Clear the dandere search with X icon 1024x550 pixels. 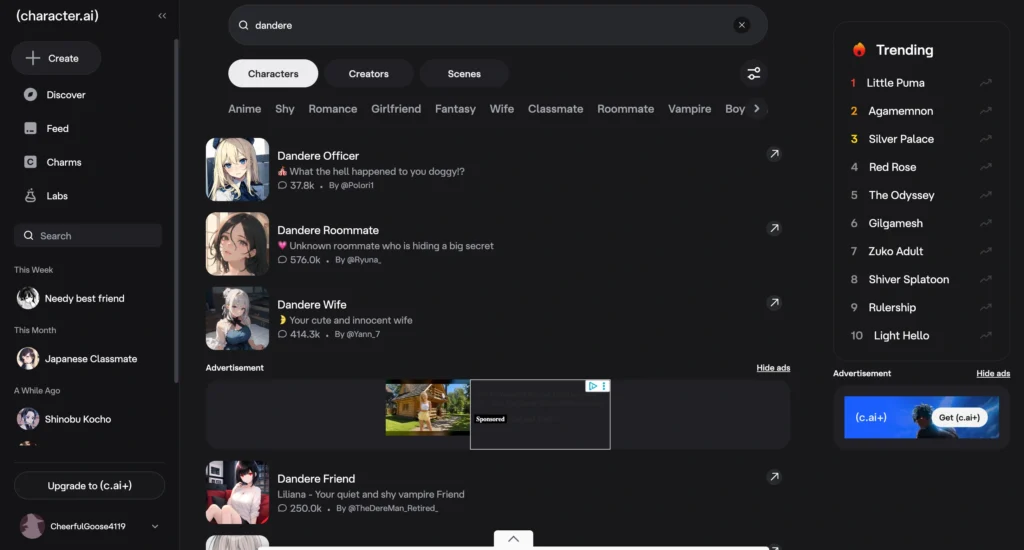741,25
